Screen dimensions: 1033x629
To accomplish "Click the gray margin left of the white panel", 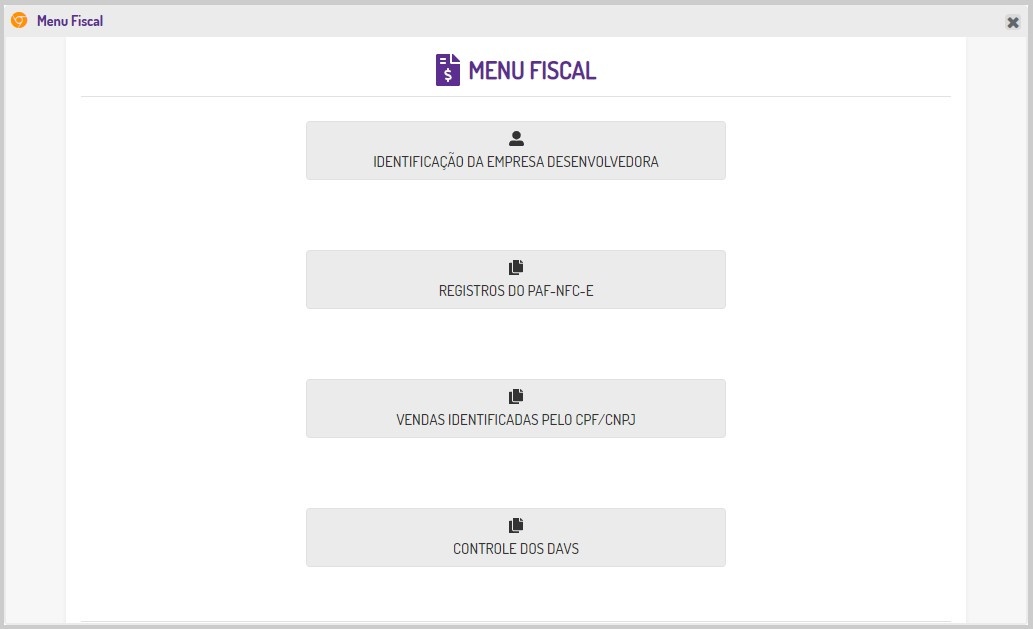I will tap(35, 330).
